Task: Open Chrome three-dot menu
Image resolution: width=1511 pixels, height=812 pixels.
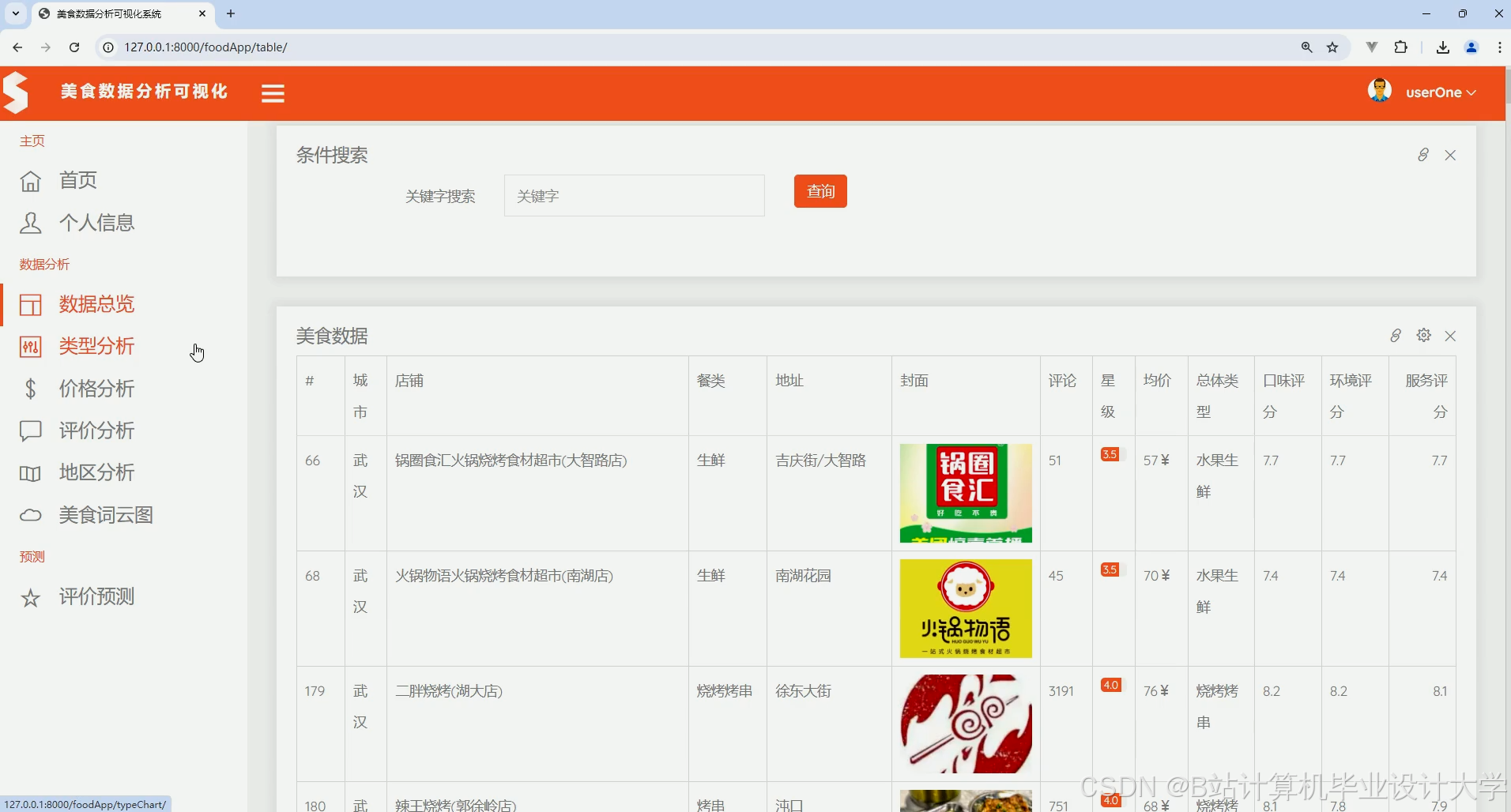Action: click(1499, 47)
